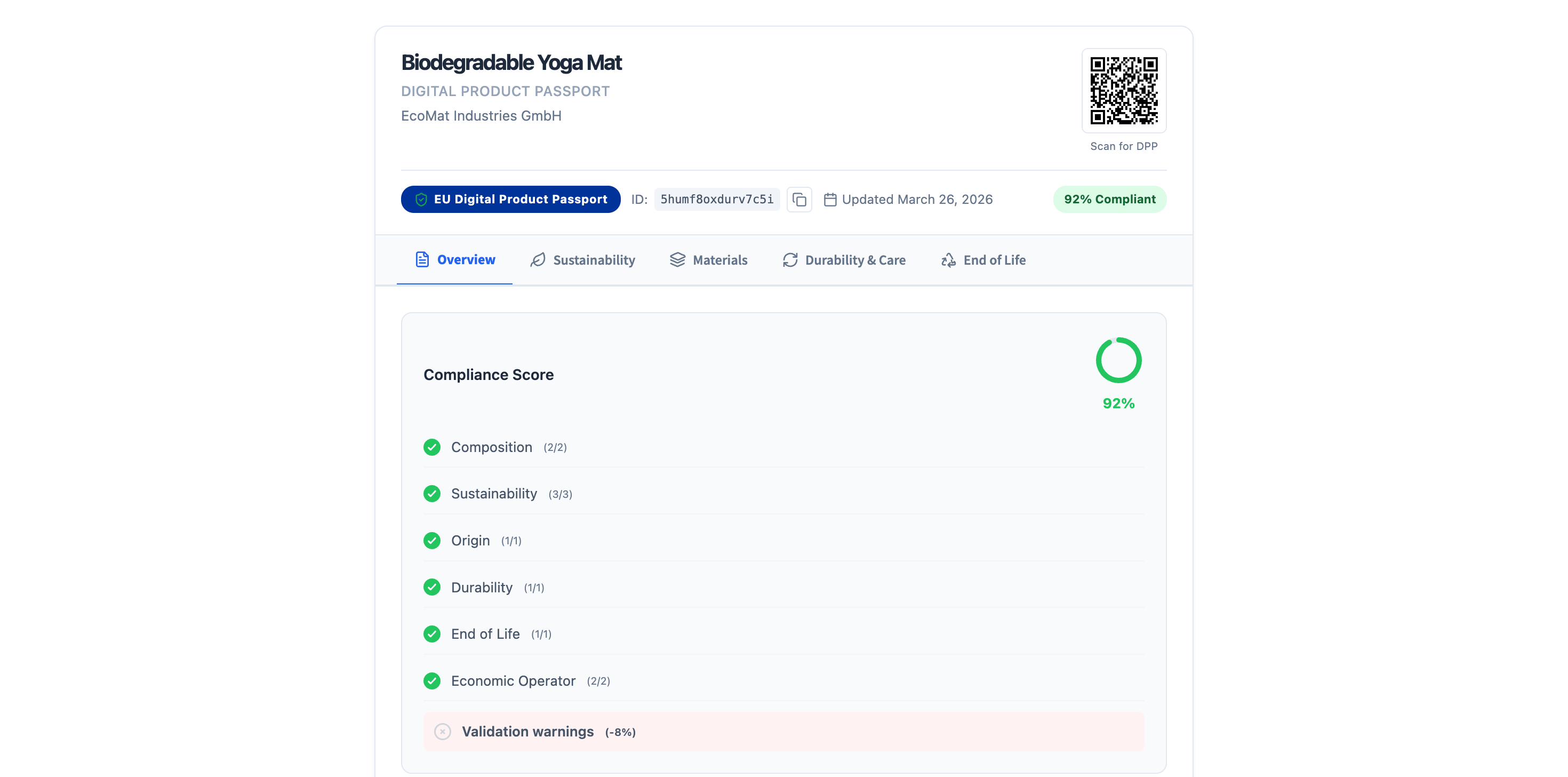Click the Durability & Care refresh icon

click(790, 260)
